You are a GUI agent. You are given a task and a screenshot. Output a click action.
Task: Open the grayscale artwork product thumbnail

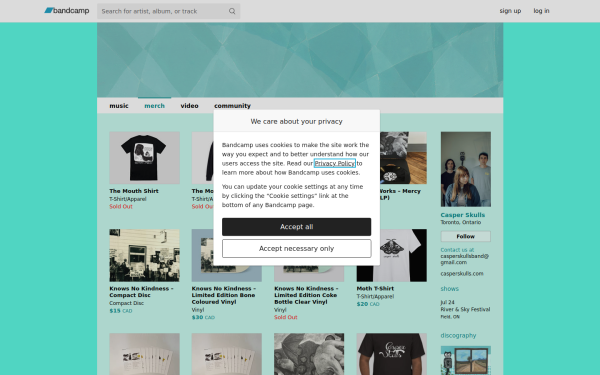click(309, 354)
